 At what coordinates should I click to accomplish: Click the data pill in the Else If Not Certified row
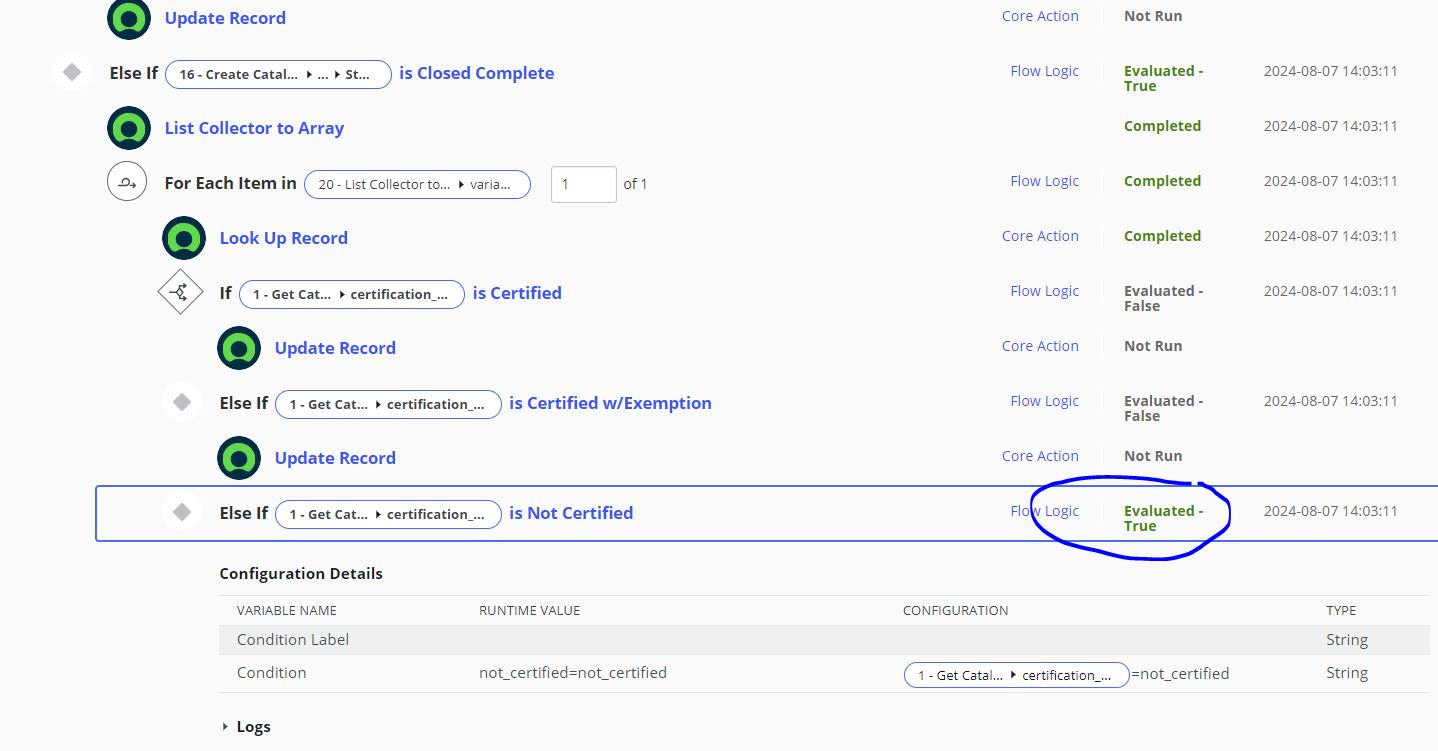388,514
